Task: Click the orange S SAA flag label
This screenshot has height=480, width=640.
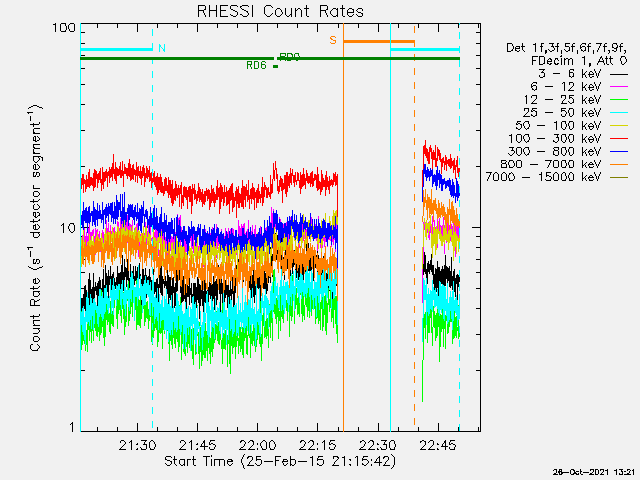Action: click(333, 40)
